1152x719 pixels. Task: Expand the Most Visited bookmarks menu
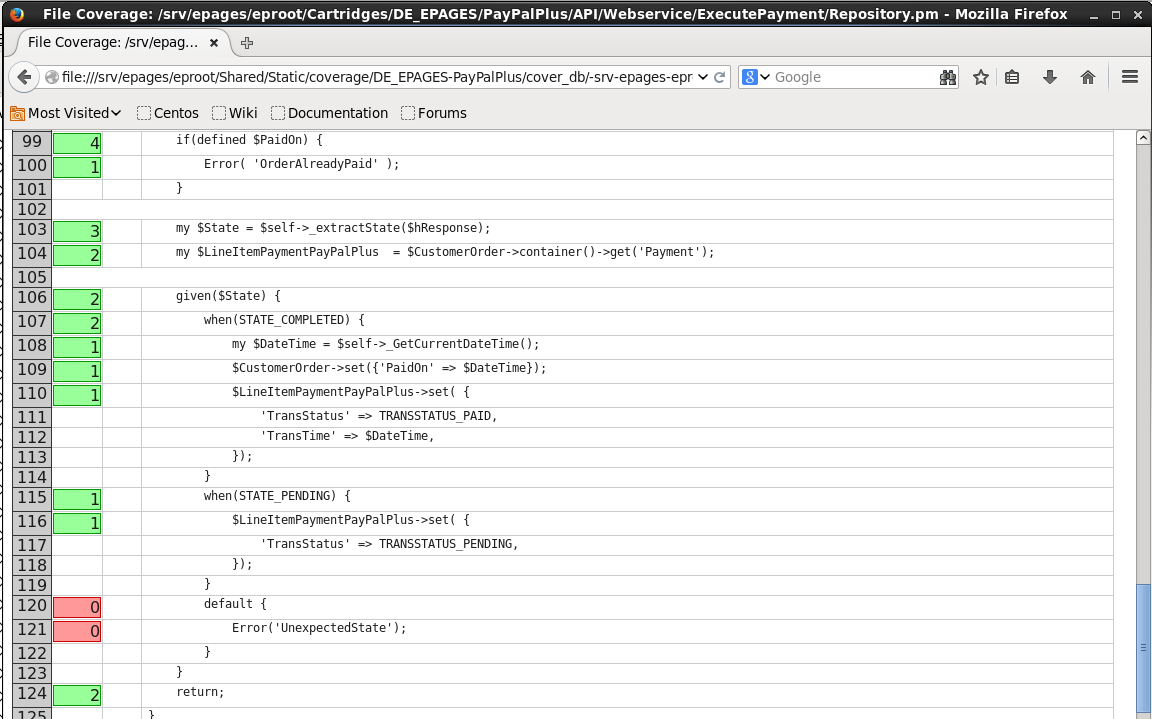pos(66,113)
